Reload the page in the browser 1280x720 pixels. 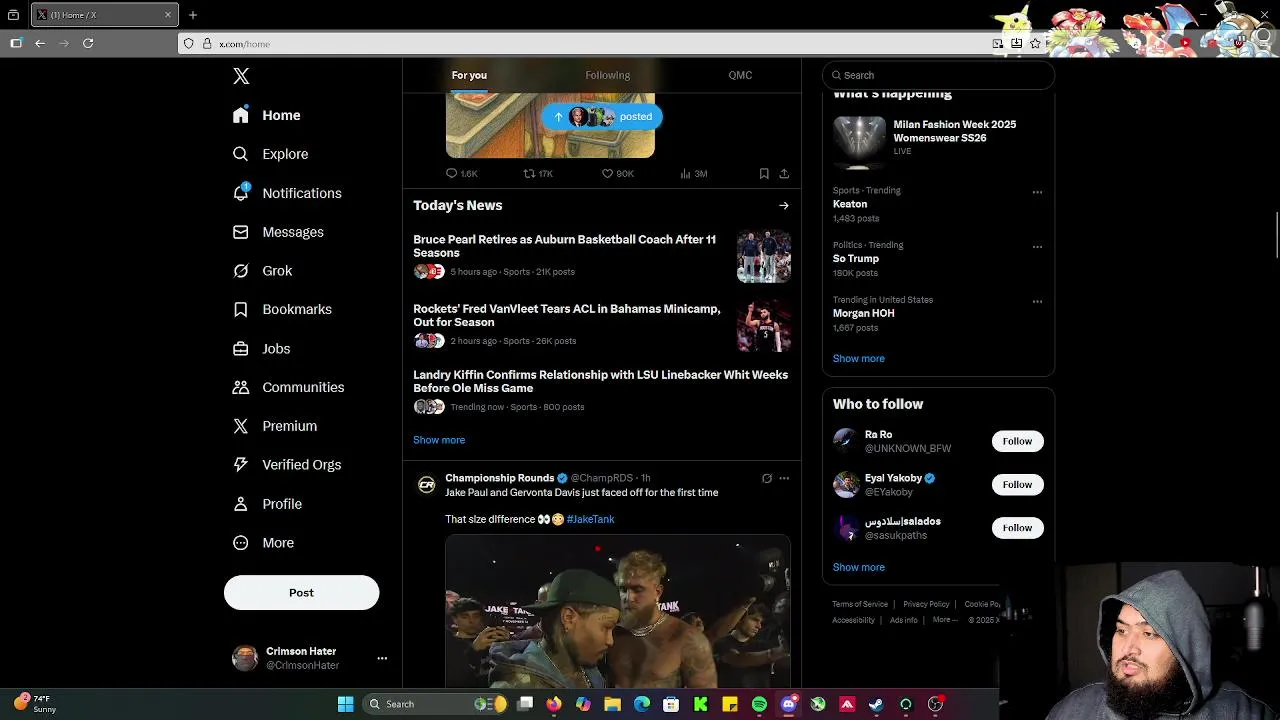pos(88,43)
